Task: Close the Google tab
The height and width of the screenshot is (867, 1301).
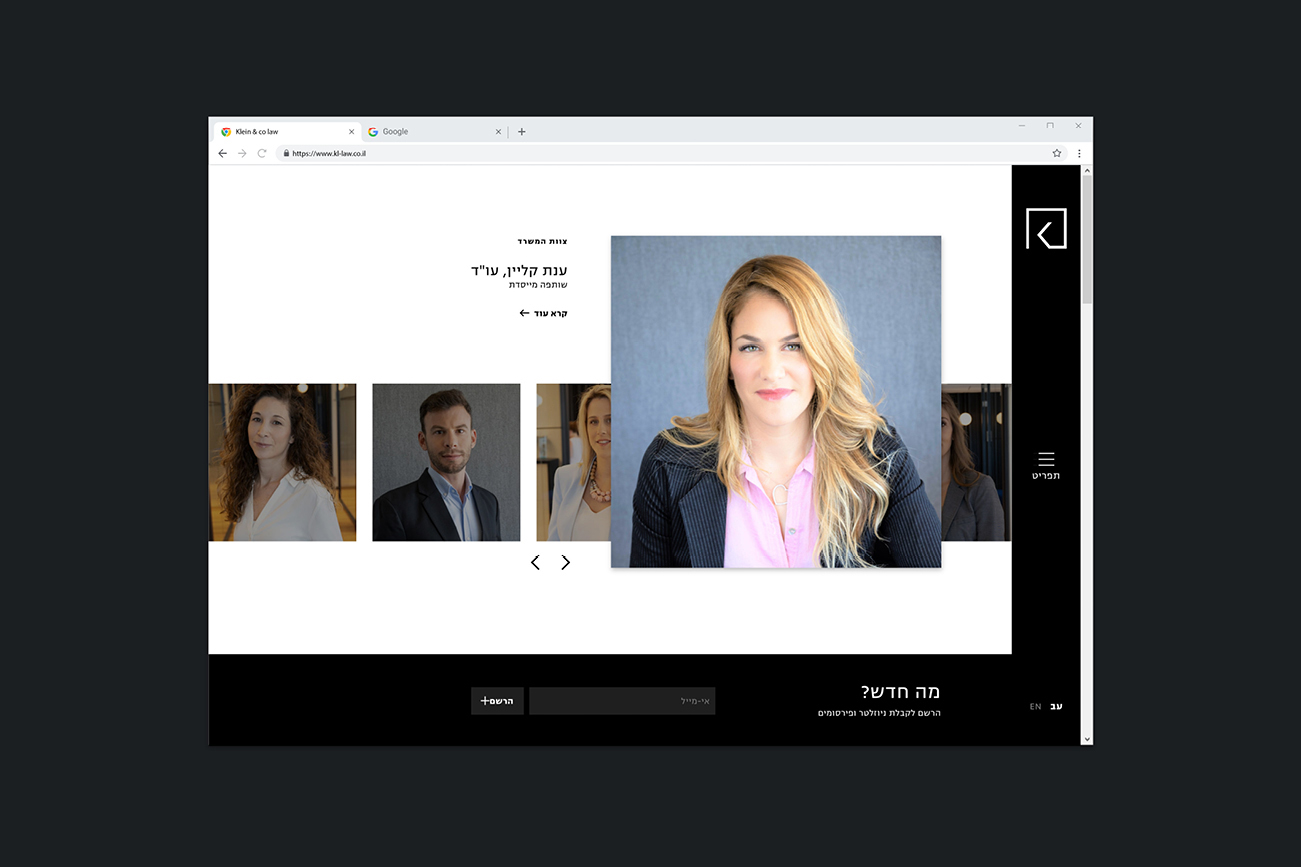Action: [498, 131]
